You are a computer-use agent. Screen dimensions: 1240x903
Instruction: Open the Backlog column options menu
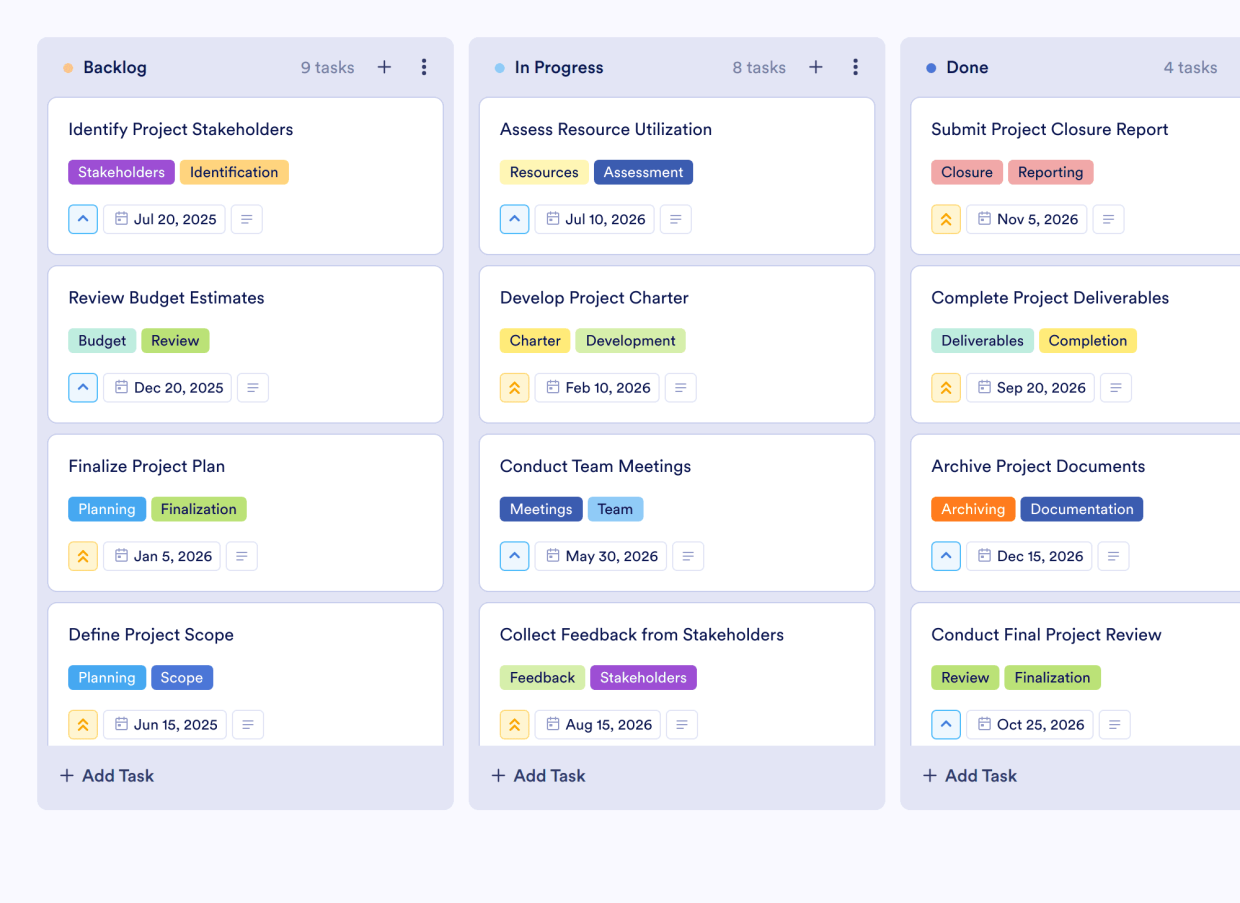[x=424, y=67]
